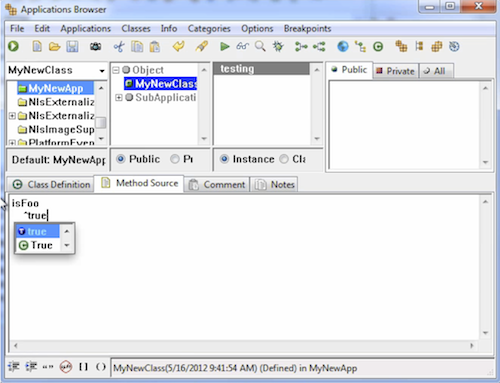The height and width of the screenshot is (383, 500).
Task: Expand the NlsExternaliz folder with plus sign
Action: (x=12, y=116)
